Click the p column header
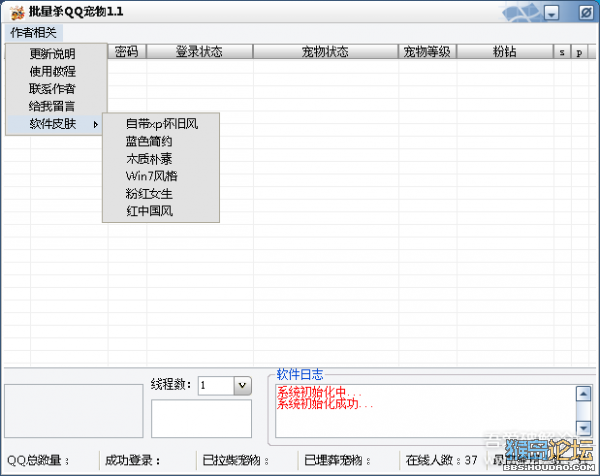The image size is (600, 476). click(579, 52)
